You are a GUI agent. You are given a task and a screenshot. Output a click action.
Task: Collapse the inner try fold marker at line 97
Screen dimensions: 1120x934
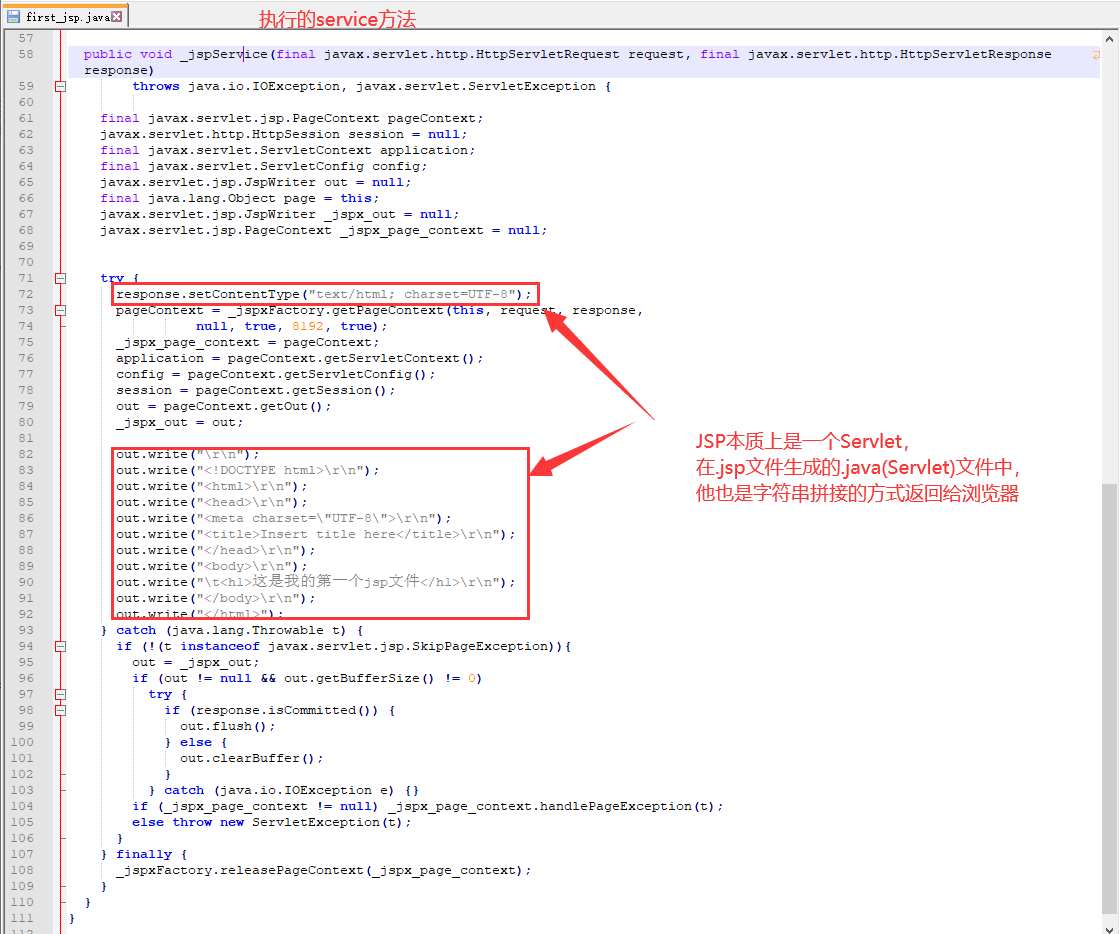click(61, 694)
